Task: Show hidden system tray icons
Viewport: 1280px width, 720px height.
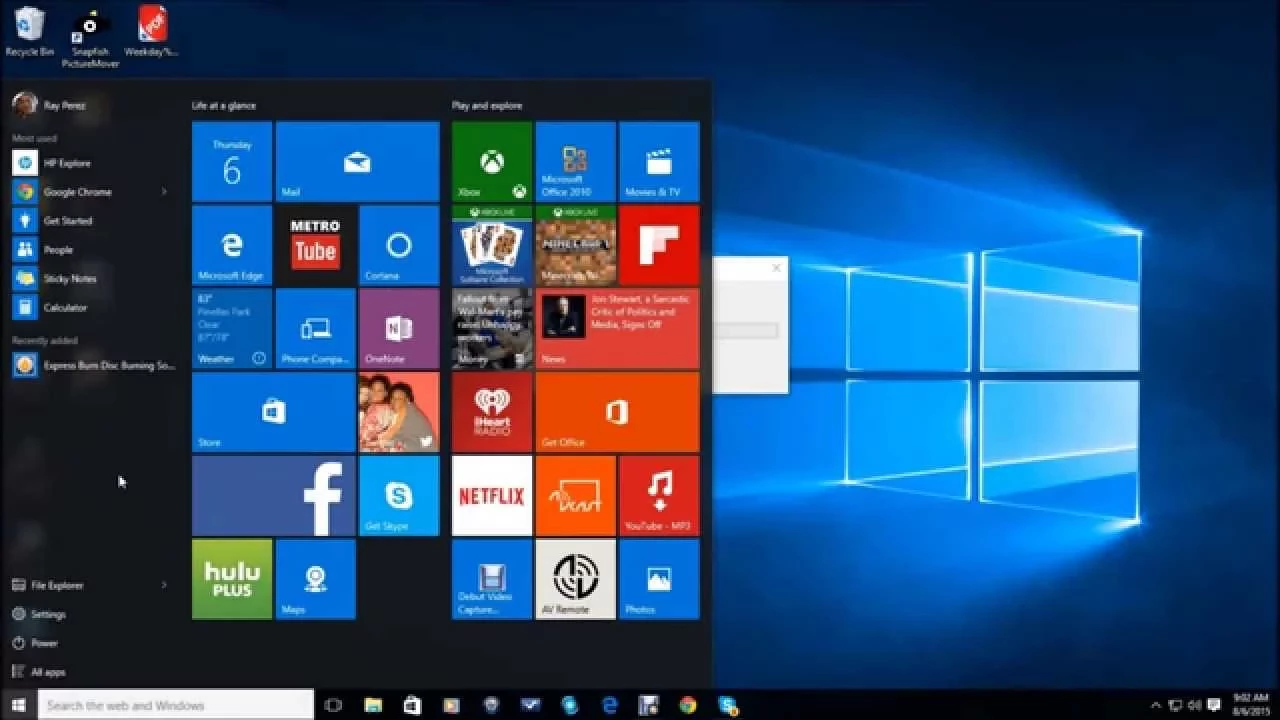Action: point(1156,705)
